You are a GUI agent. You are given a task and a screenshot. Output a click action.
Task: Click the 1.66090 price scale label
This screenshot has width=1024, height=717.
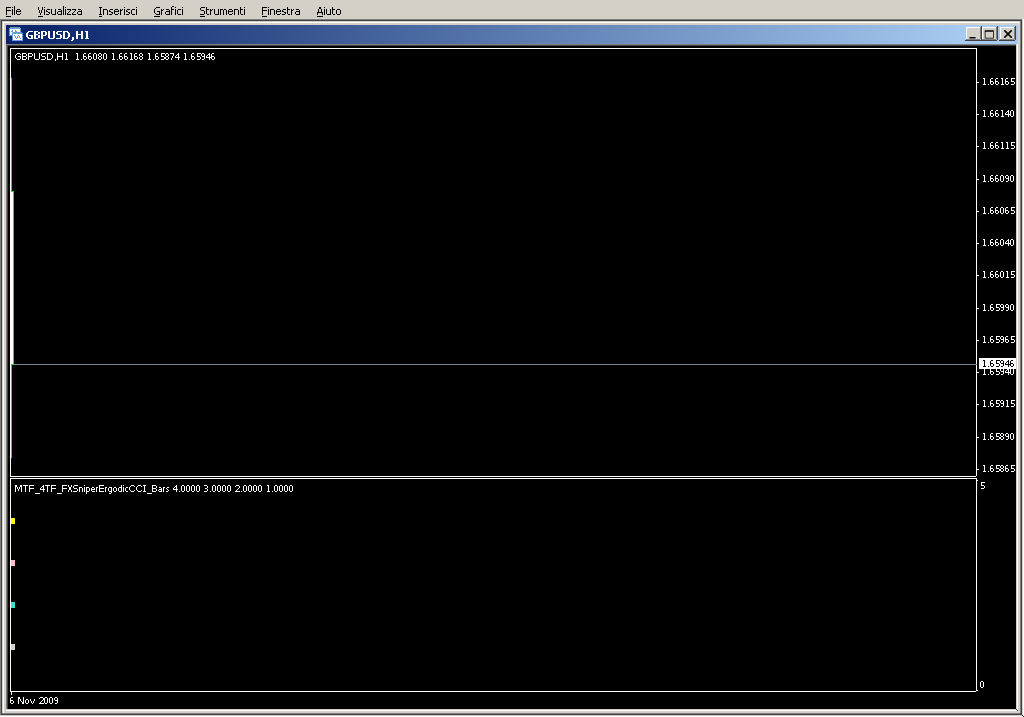click(x=999, y=178)
